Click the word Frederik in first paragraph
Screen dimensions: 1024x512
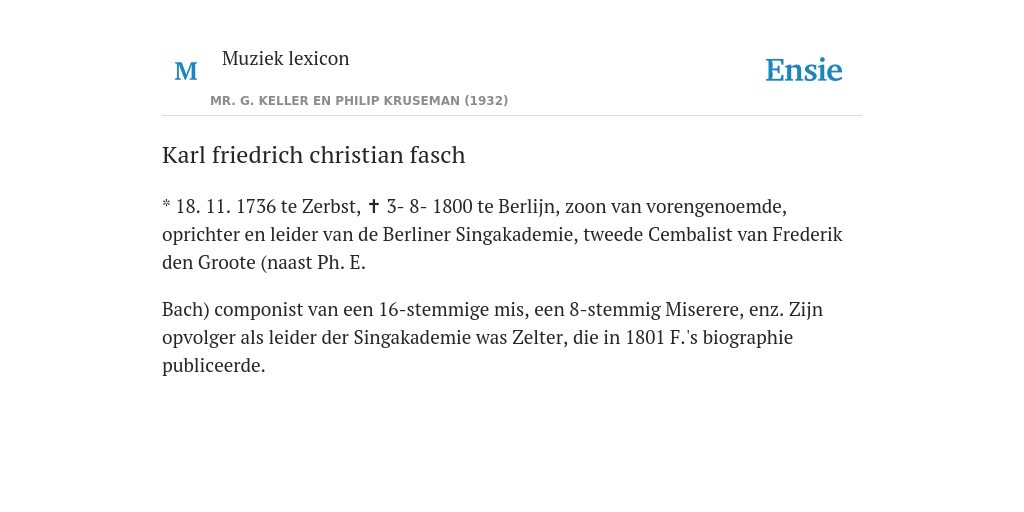tap(808, 234)
